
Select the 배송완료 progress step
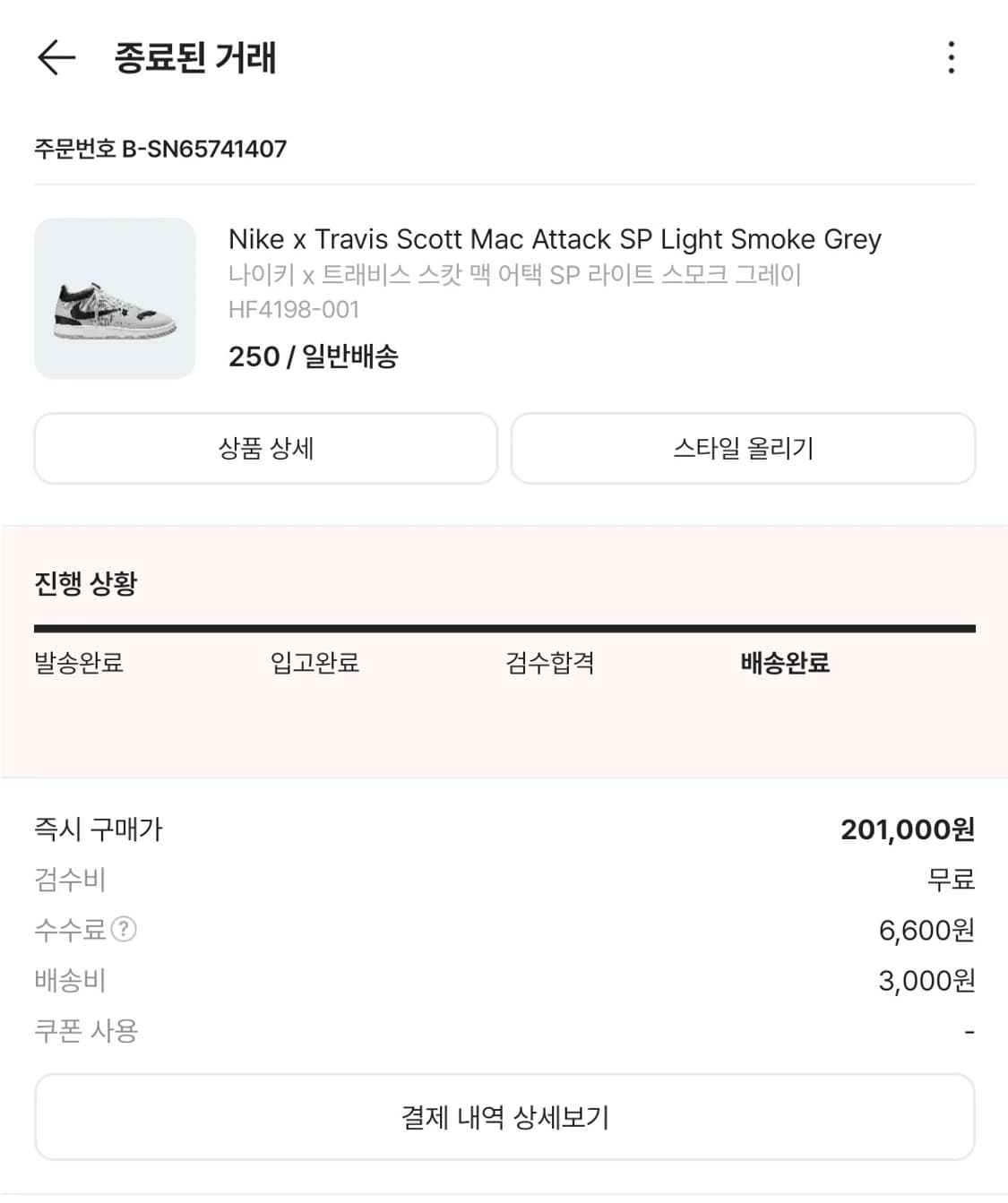[x=785, y=663]
